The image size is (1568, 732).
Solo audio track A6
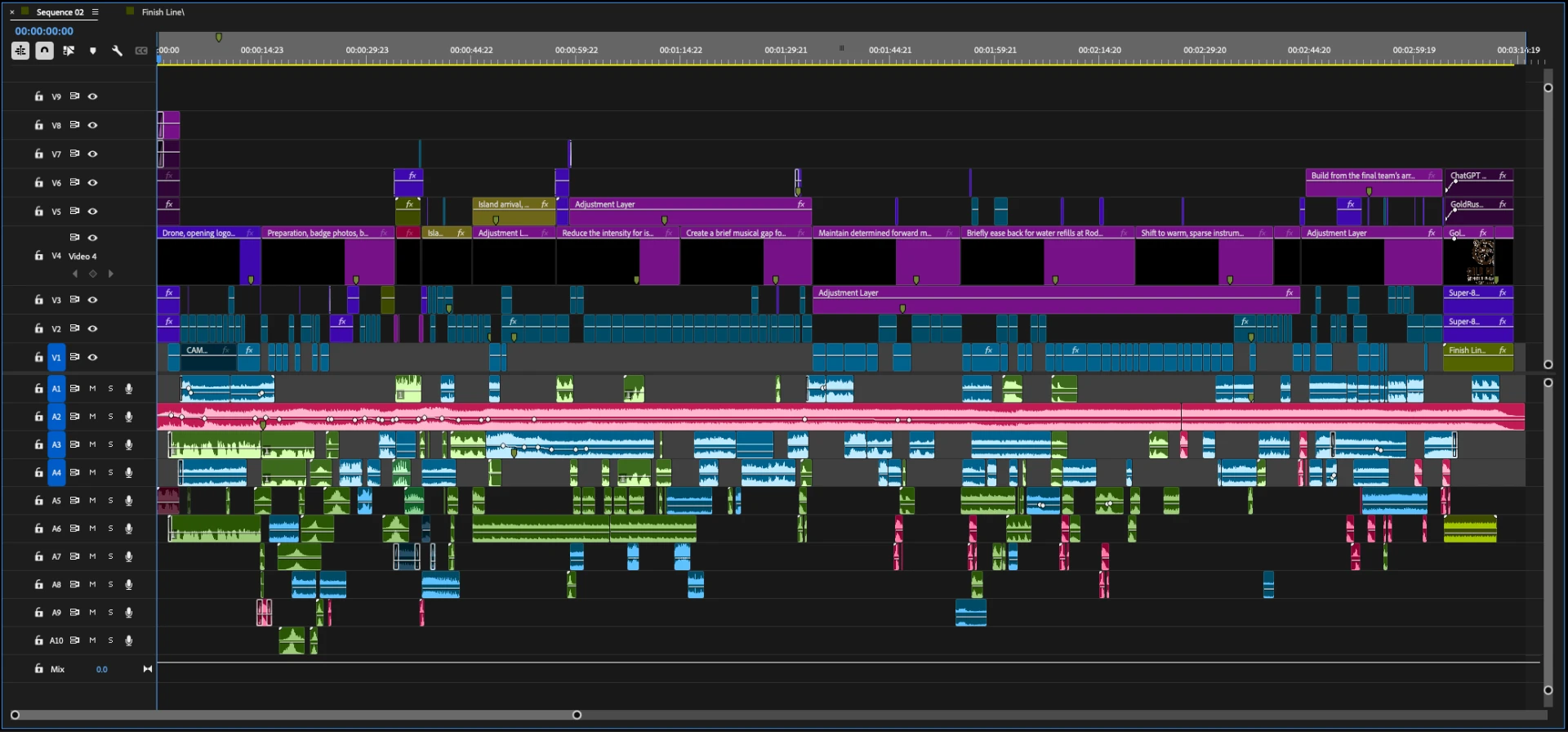coord(111,529)
